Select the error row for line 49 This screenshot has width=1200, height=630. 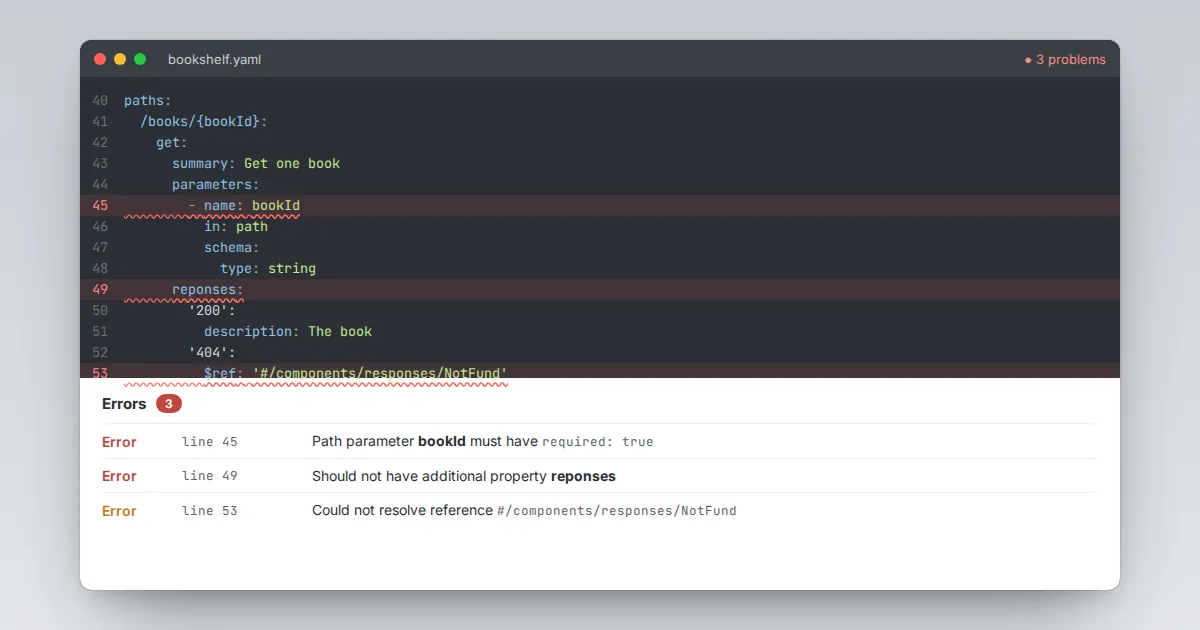tap(600, 476)
